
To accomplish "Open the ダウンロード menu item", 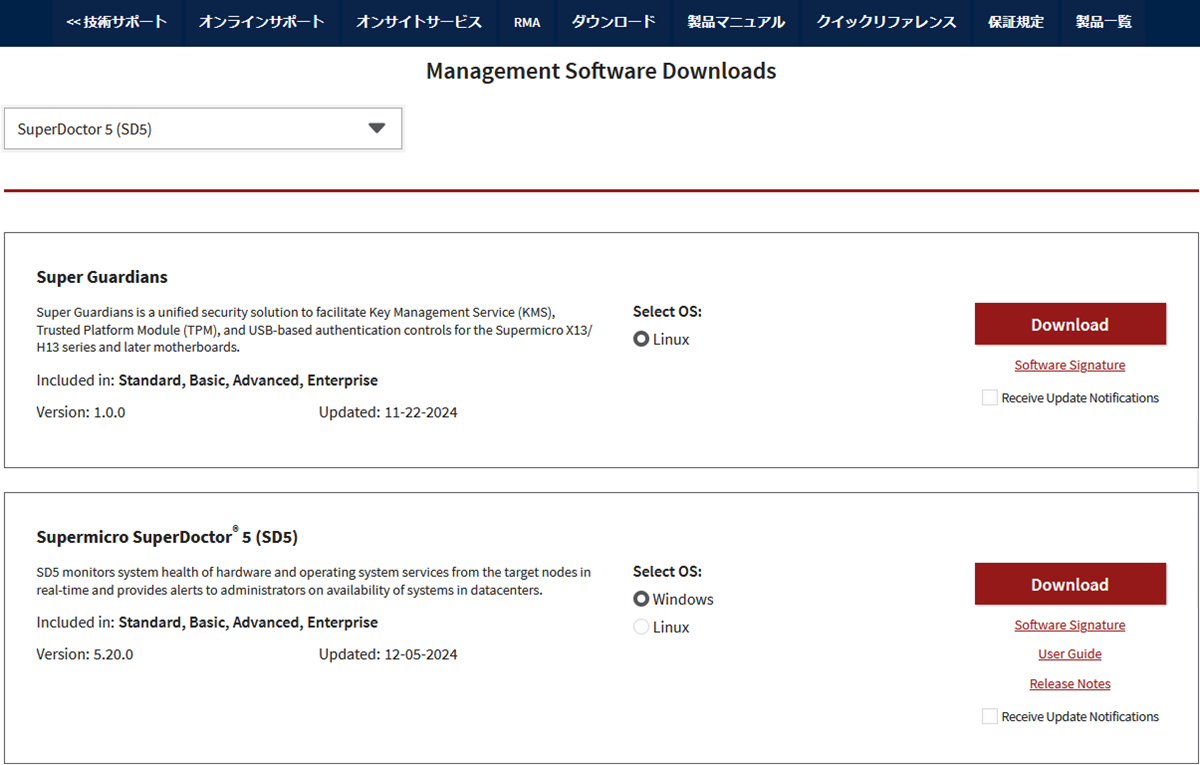I will click(x=614, y=22).
